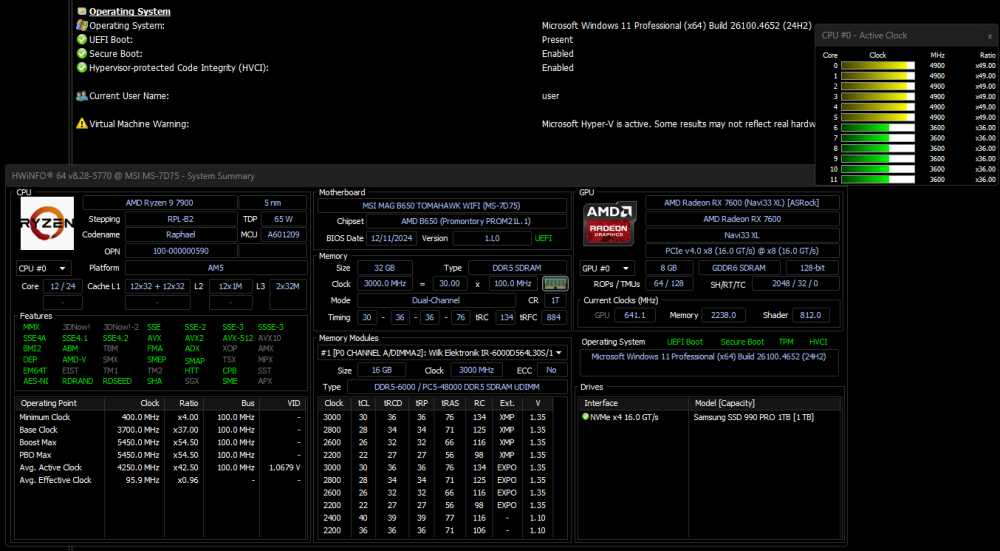The height and width of the screenshot is (551, 1000).
Task: Click the HVCI label in Operating System panel
Action: tap(818, 342)
